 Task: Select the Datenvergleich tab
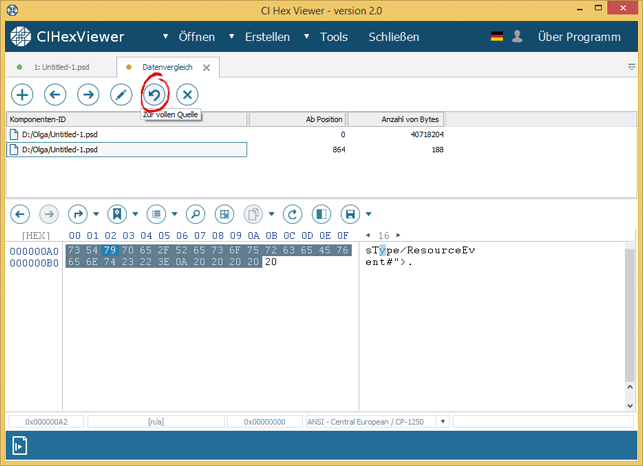point(167,67)
